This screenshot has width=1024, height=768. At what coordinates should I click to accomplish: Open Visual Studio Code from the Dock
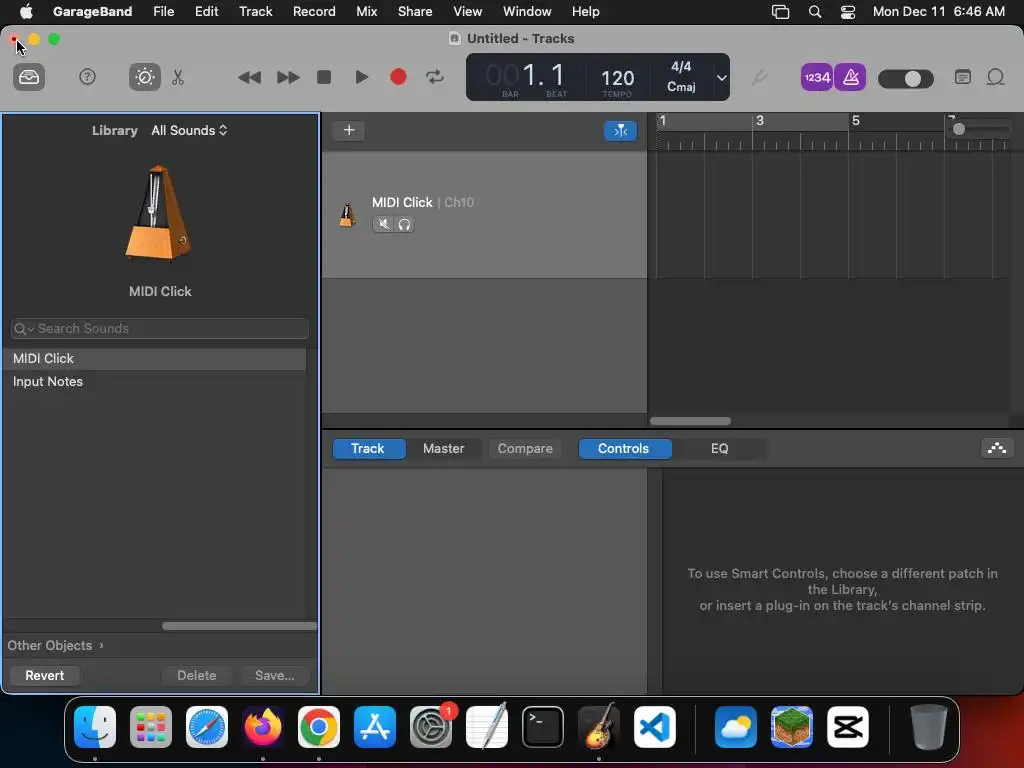coord(655,727)
